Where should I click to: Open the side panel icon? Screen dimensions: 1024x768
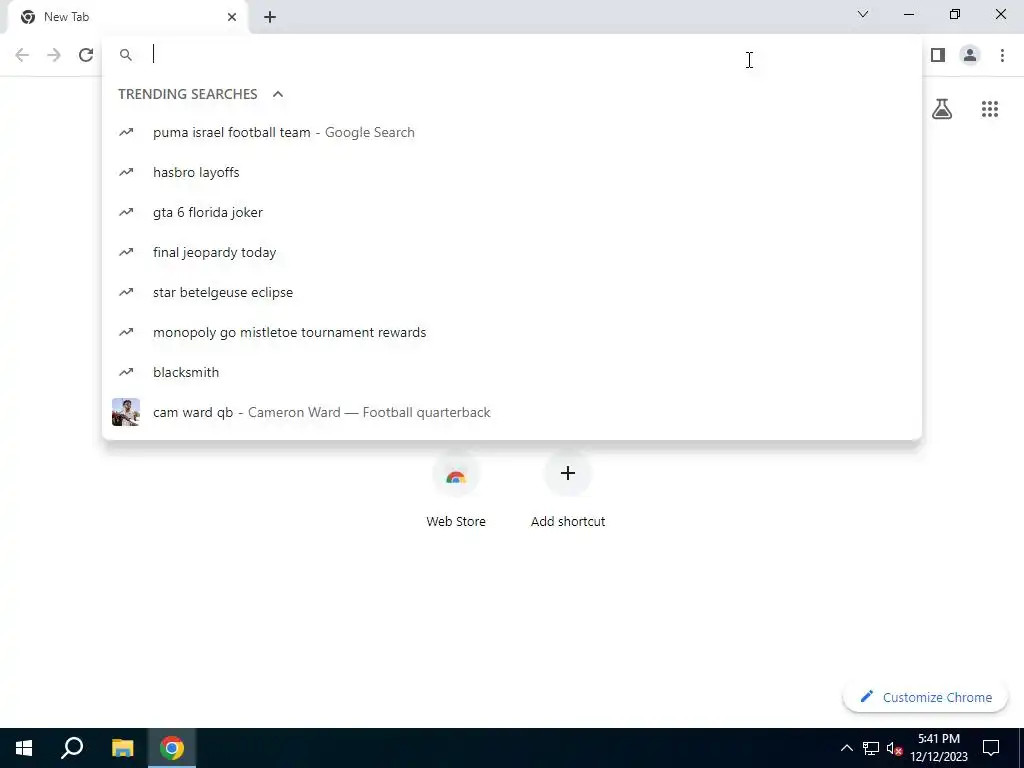(x=938, y=55)
